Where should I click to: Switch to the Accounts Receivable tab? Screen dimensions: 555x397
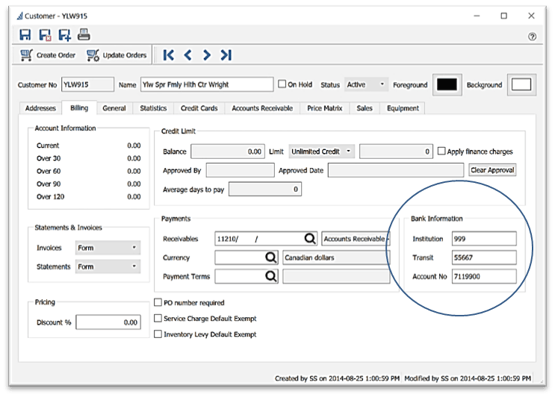(x=262, y=108)
